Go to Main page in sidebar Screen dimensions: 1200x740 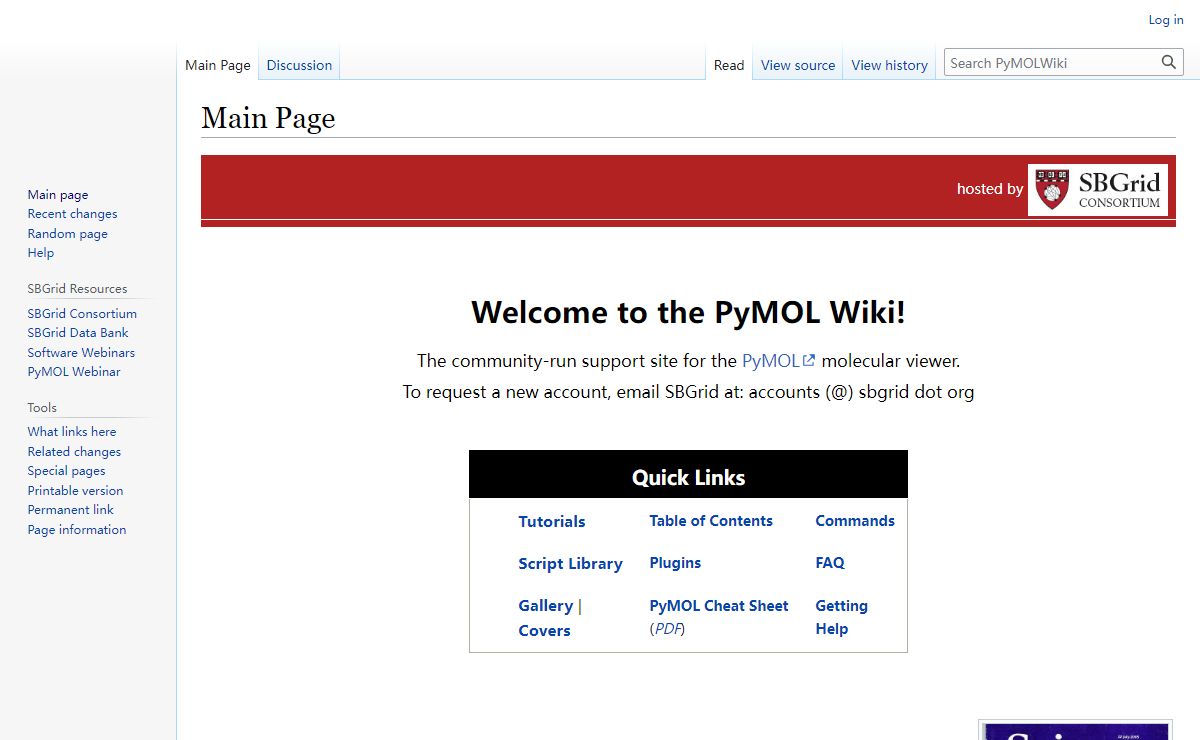[x=58, y=195]
